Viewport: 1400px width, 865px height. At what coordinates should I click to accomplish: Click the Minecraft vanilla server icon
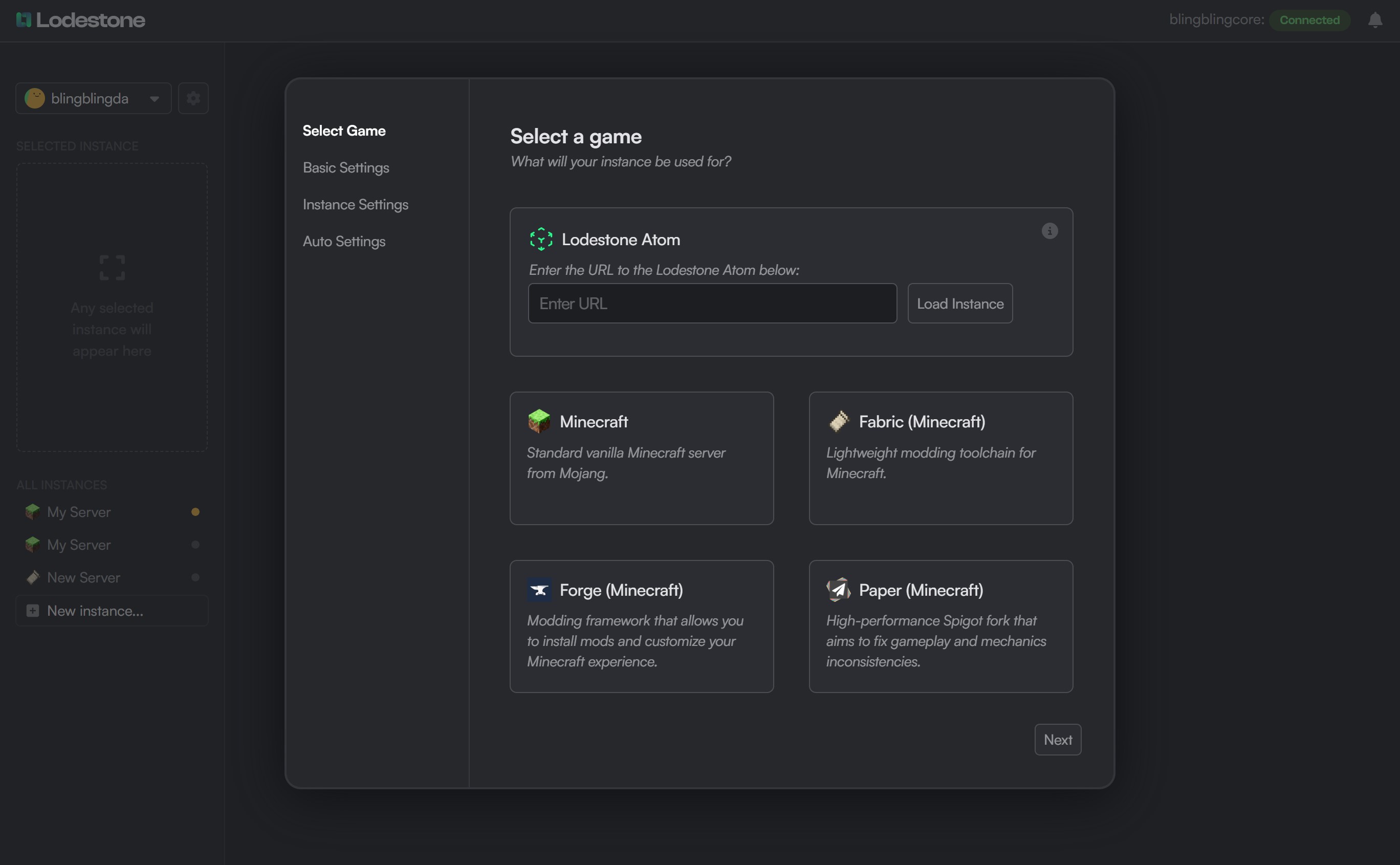(x=538, y=421)
